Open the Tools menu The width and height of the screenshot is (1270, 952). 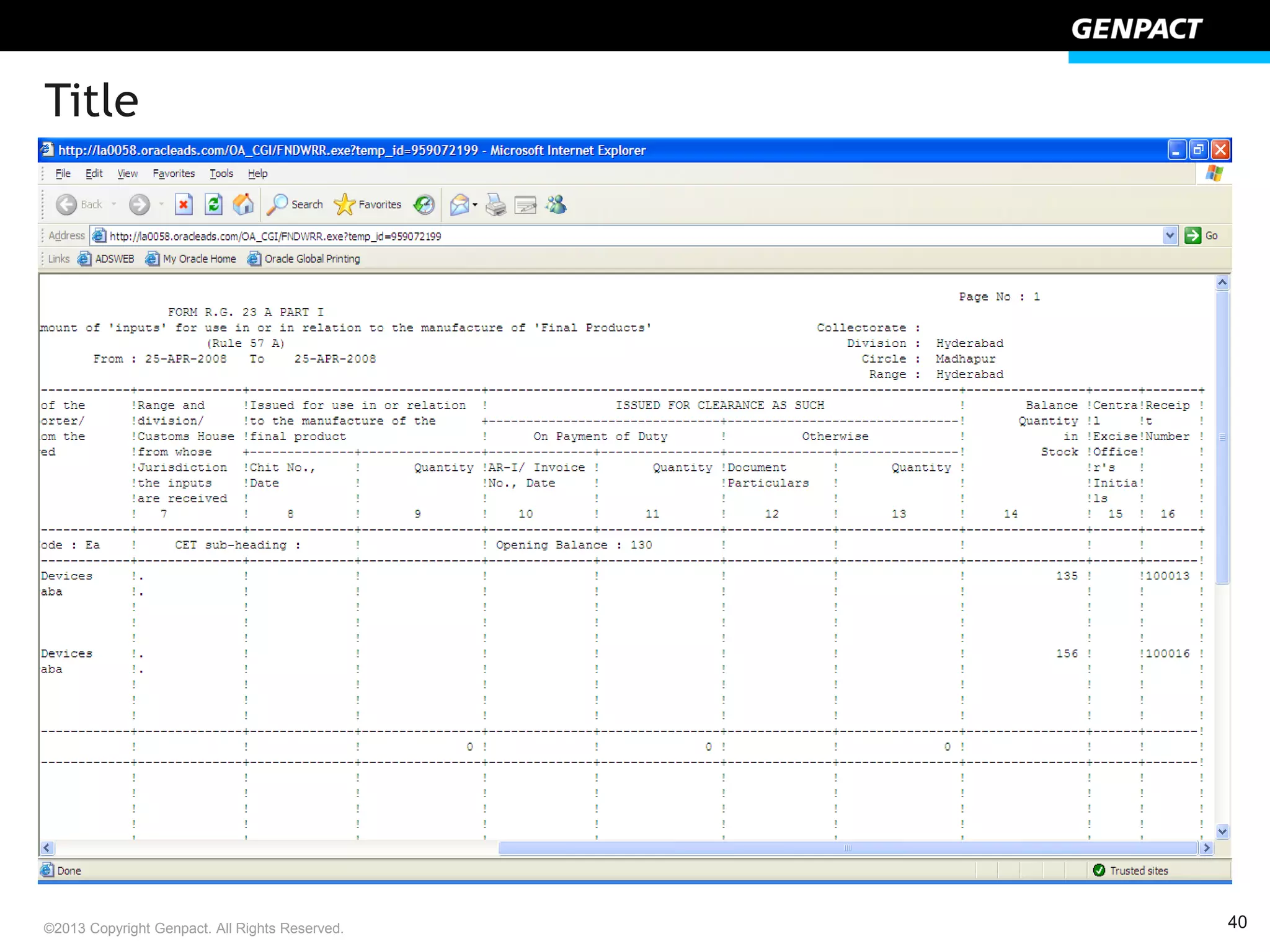[221, 174]
